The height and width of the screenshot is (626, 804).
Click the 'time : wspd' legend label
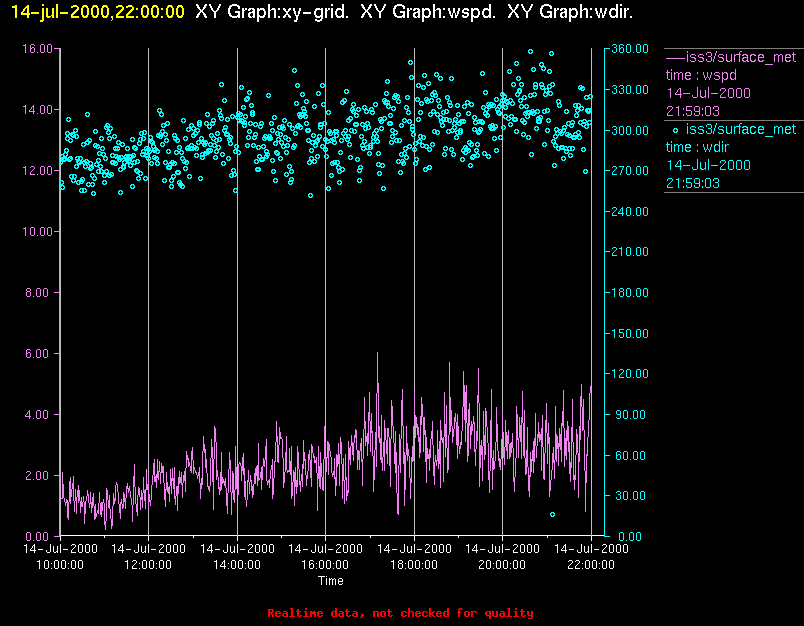coord(701,75)
